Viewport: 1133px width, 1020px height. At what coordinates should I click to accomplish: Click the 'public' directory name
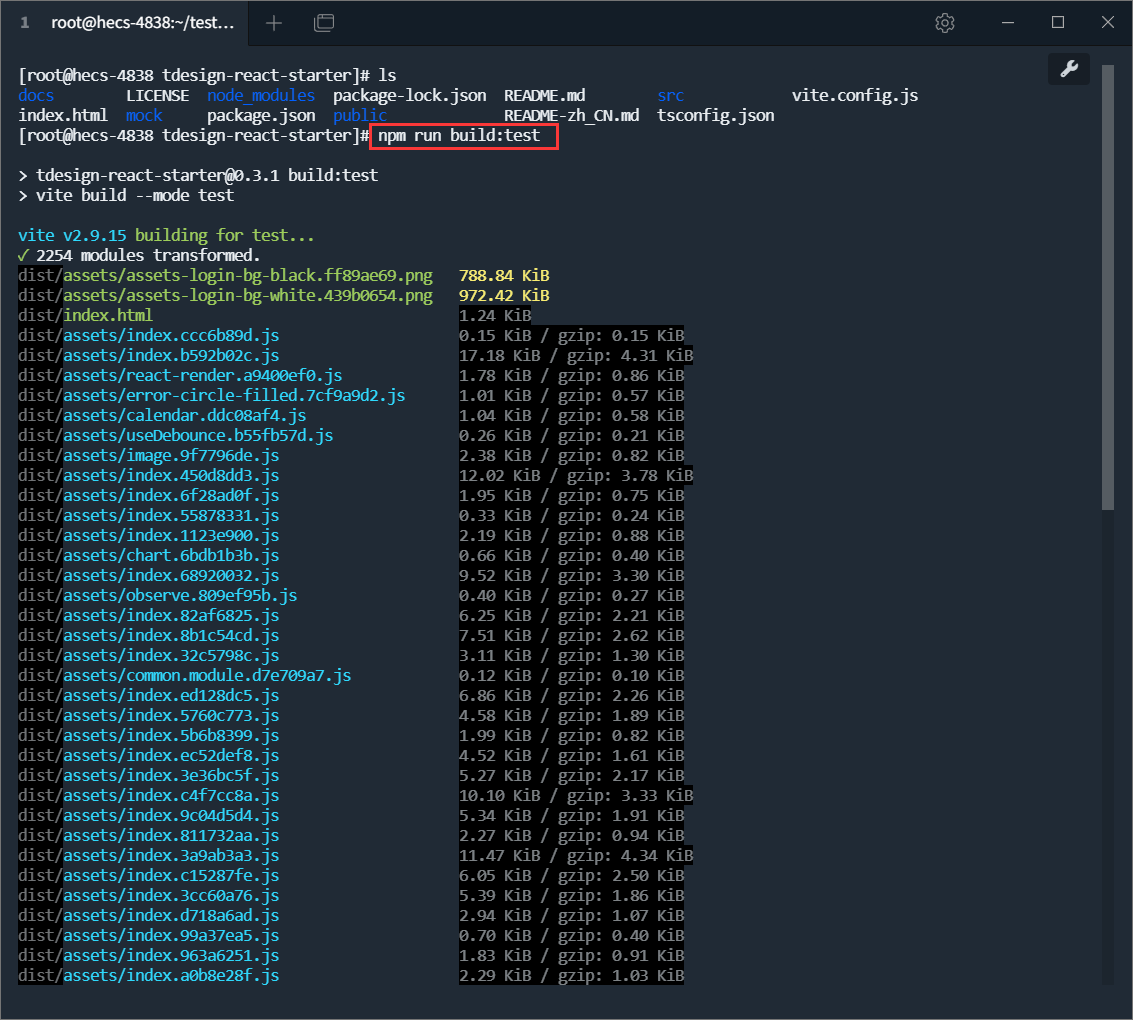[x=360, y=116]
